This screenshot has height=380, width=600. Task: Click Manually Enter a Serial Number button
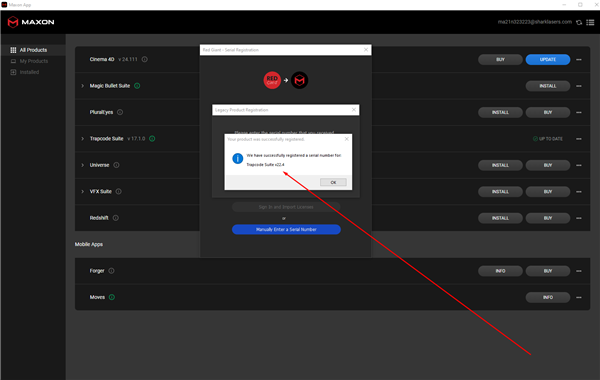(x=286, y=229)
